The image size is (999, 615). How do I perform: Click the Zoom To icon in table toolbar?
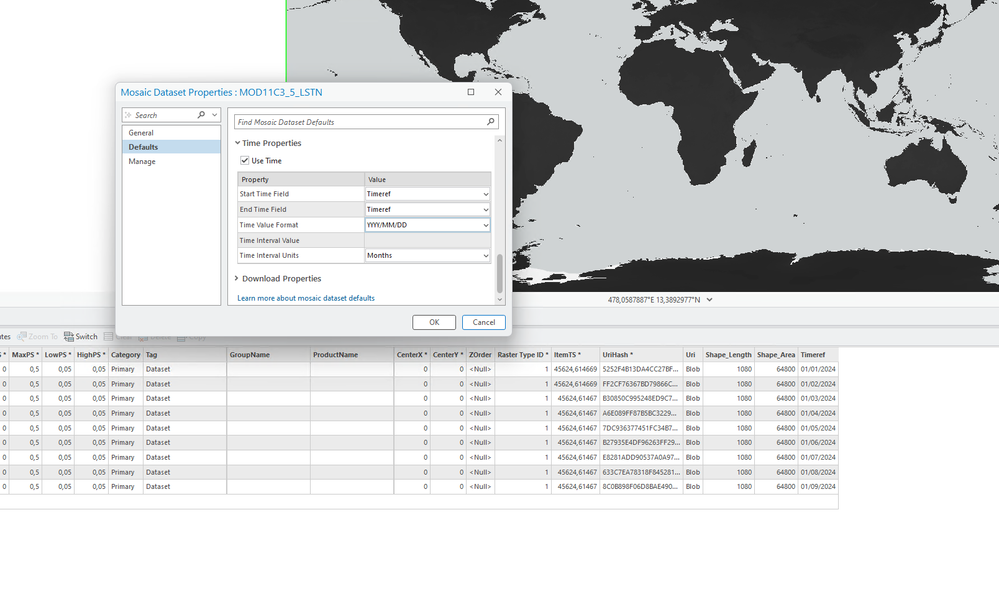click(x=22, y=337)
